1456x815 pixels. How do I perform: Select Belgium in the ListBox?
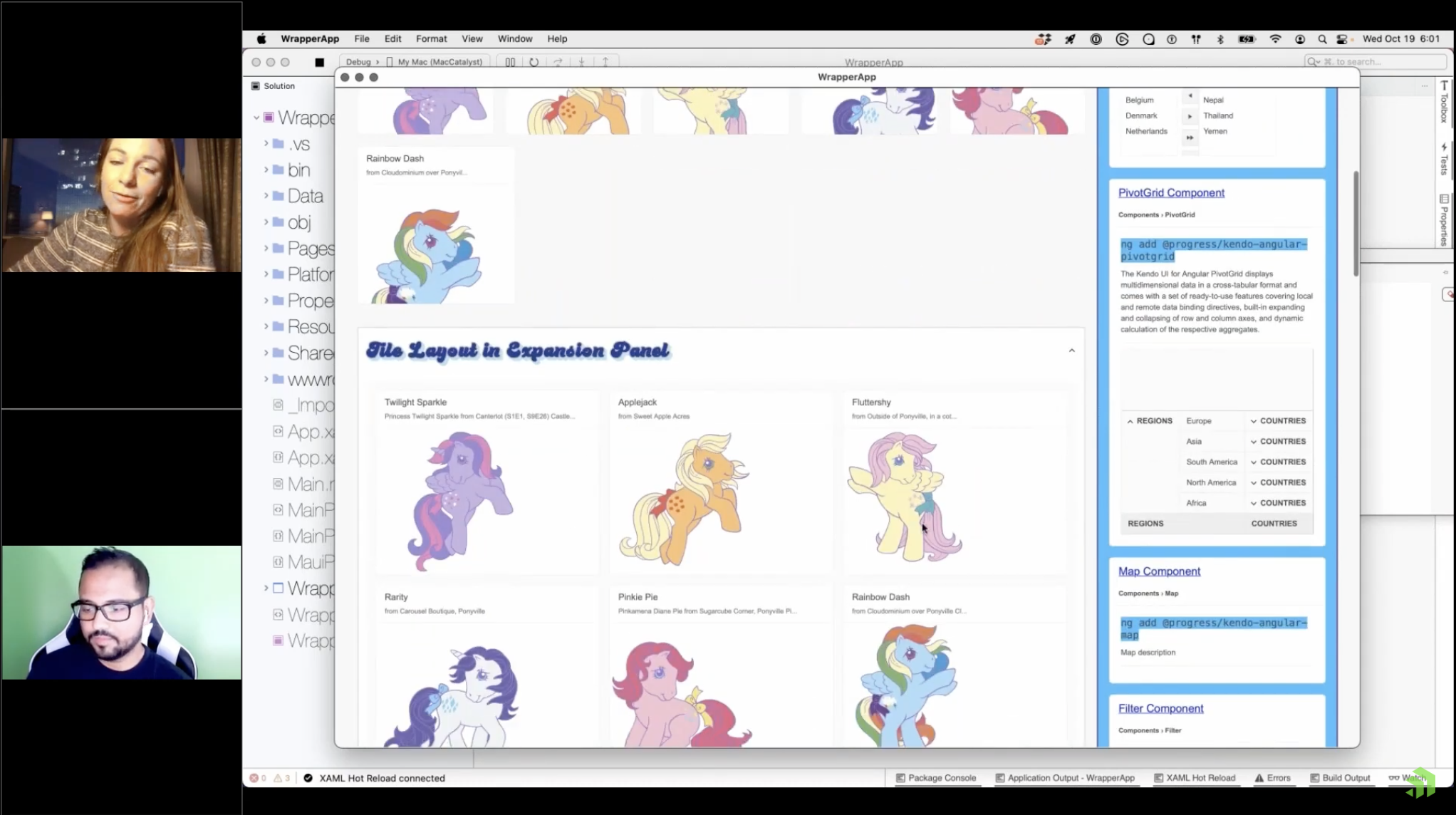1139,100
